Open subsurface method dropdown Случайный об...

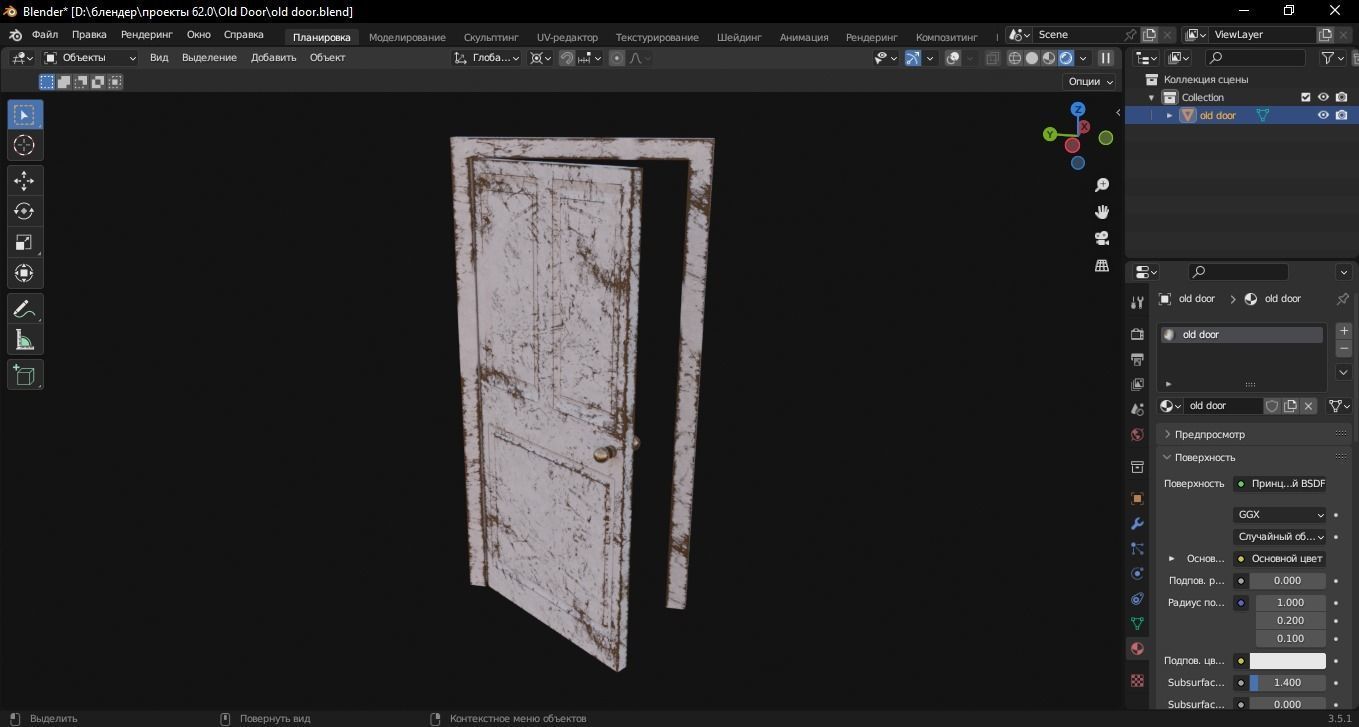[1279, 537]
